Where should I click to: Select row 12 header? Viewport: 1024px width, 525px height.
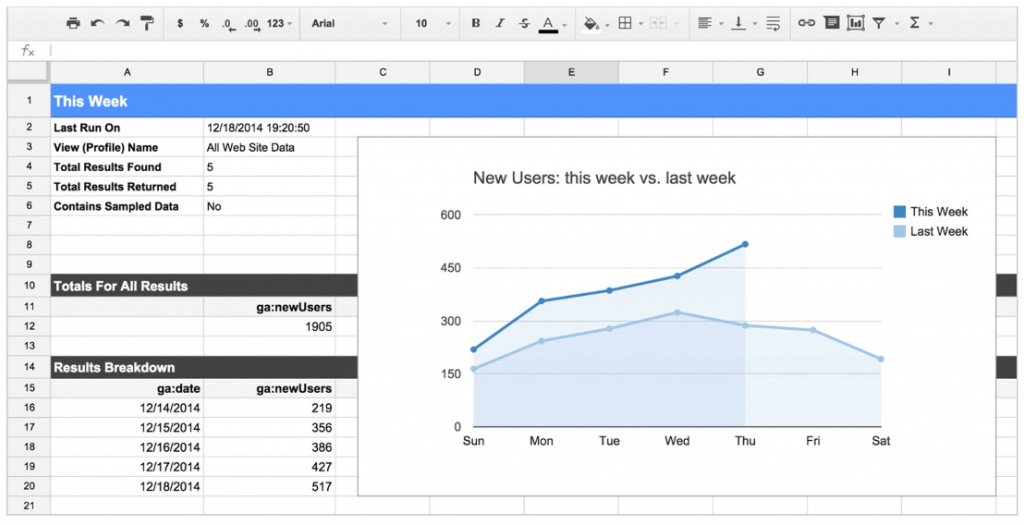click(29, 326)
